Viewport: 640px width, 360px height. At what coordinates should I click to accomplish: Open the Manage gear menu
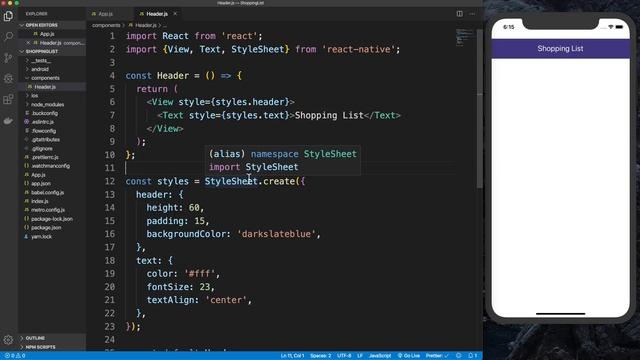[x=8, y=339]
